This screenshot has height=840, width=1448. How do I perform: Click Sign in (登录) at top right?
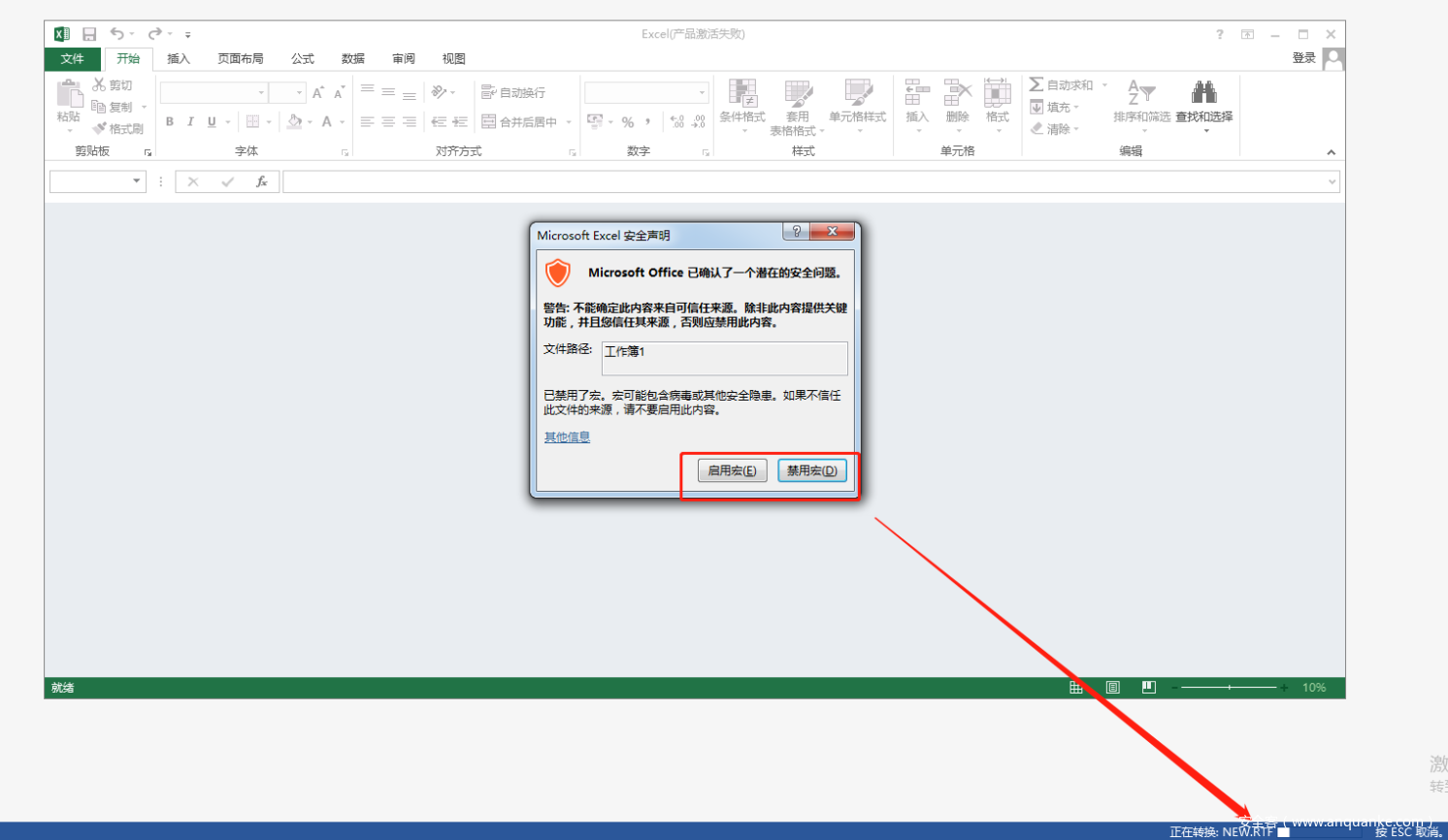point(1304,58)
